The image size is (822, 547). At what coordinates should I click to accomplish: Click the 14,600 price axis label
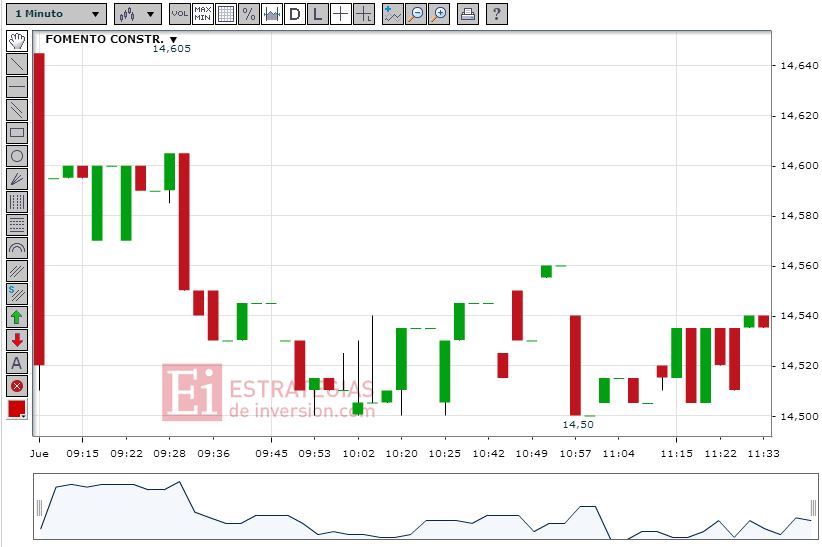799,166
